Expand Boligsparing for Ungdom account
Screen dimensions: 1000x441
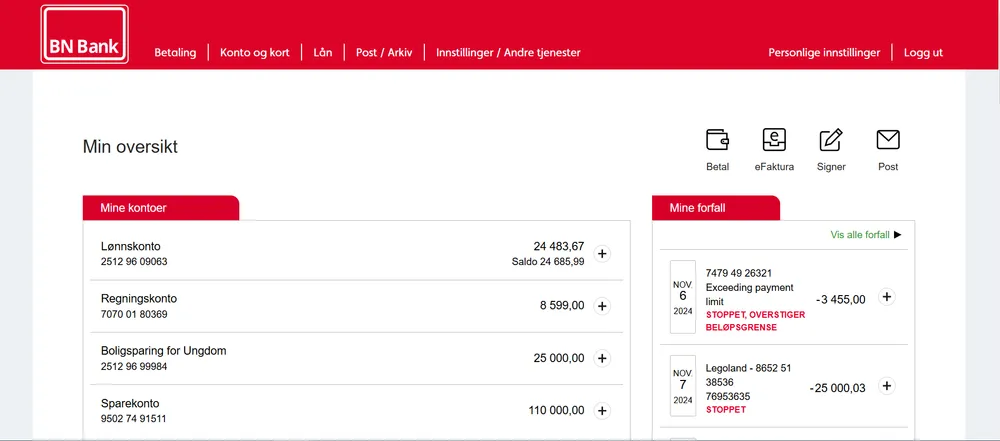[x=602, y=359]
